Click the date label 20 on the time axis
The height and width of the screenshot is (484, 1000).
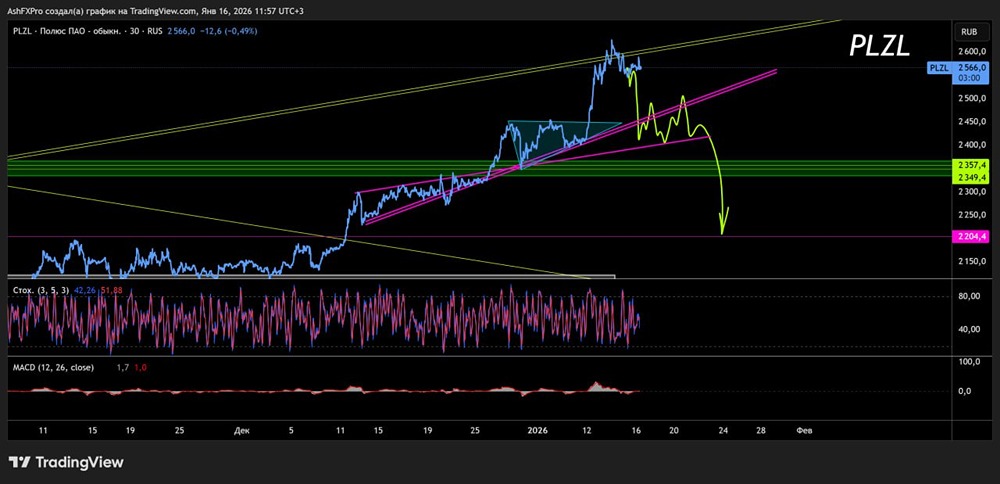point(673,431)
